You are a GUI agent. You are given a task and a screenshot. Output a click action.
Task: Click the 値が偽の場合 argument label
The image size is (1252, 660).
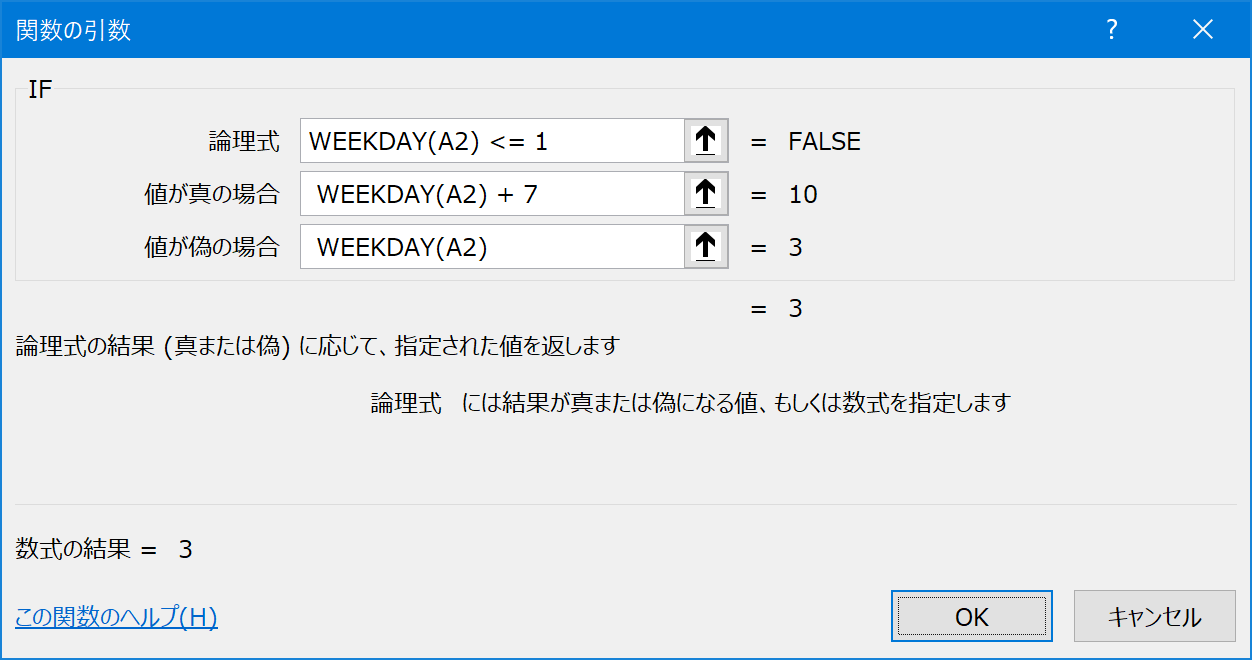coord(212,247)
